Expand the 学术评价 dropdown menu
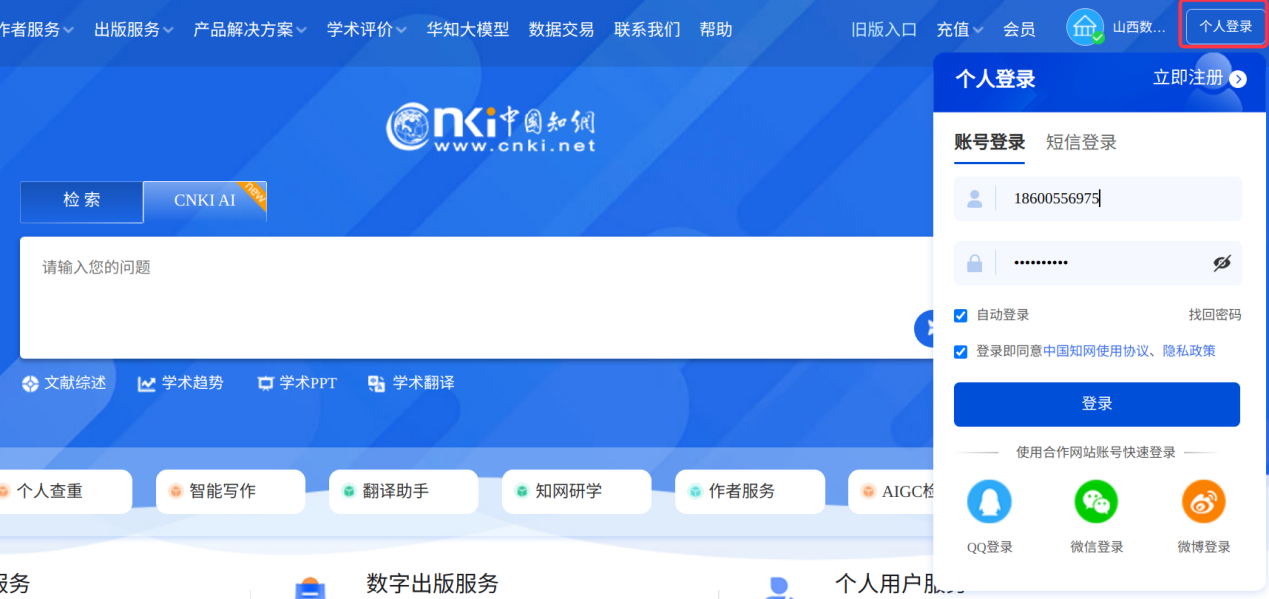Screen dimensions: 1269x599 366,30
